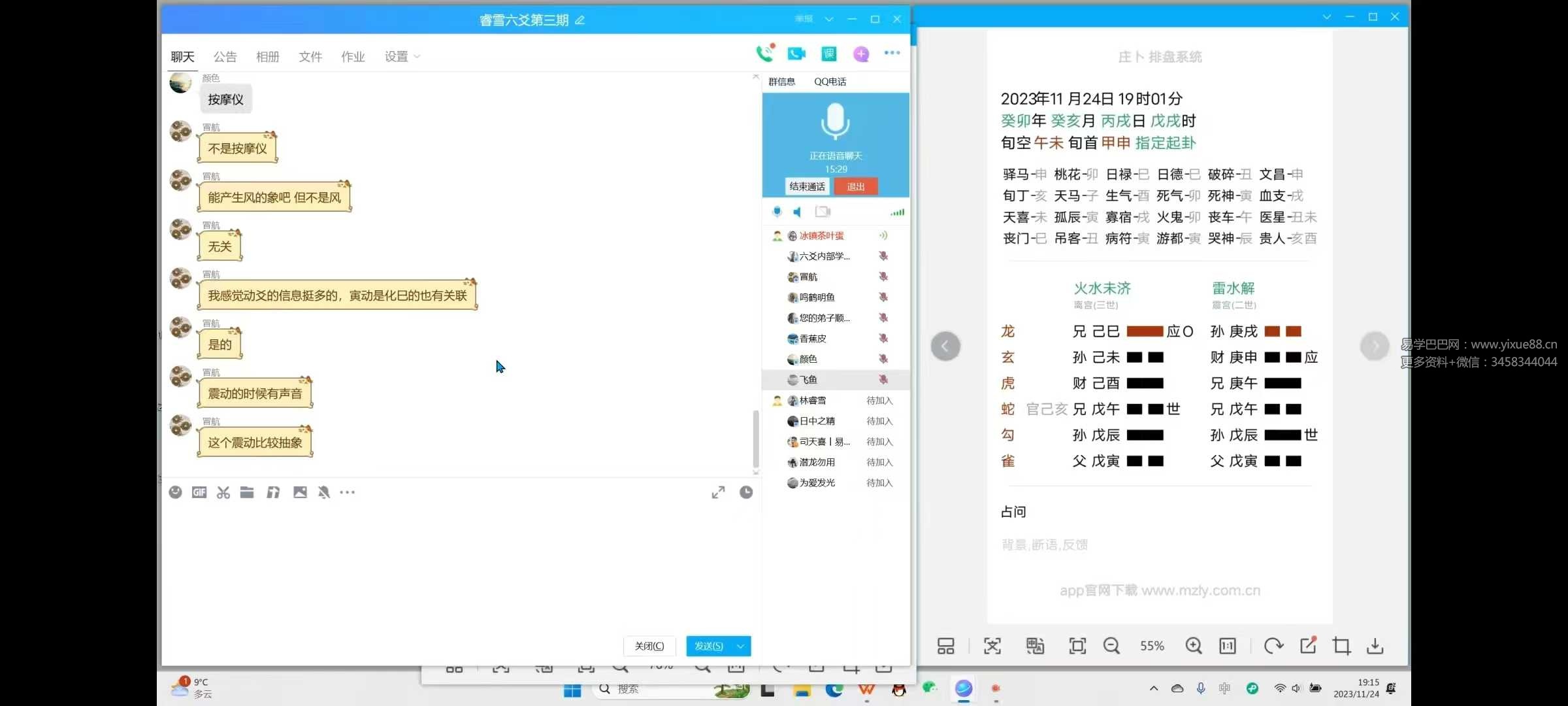Screen dimensions: 1568x706
Task: Toggle message notification bell-off icon
Action: pyautogui.click(x=323, y=492)
